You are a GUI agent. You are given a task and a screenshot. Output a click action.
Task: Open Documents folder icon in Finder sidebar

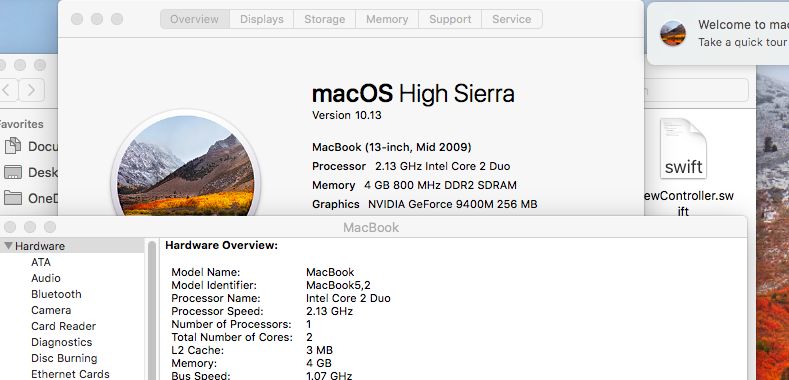tap(13, 146)
